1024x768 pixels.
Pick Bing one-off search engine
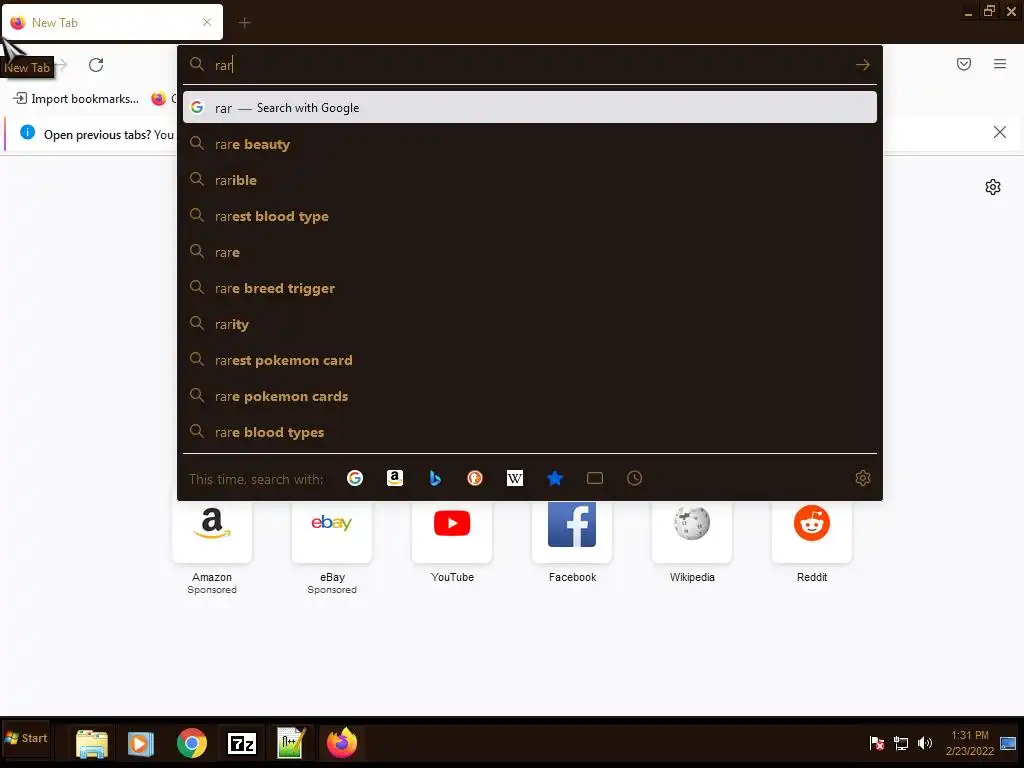(435, 478)
